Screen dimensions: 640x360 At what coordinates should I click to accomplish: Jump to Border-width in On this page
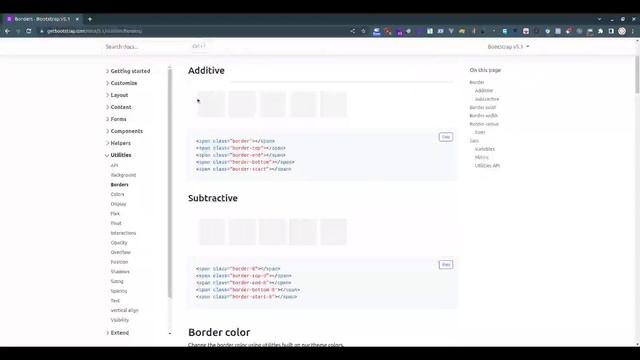point(483,116)
